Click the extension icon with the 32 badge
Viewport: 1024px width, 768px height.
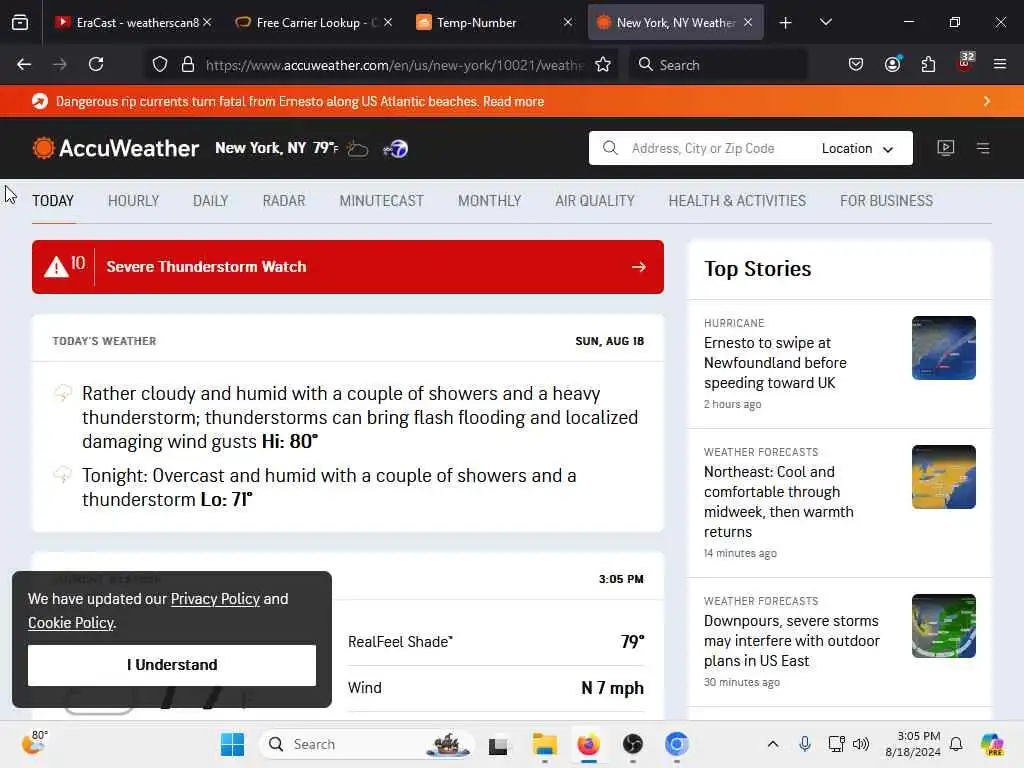(x=965, y=63)
